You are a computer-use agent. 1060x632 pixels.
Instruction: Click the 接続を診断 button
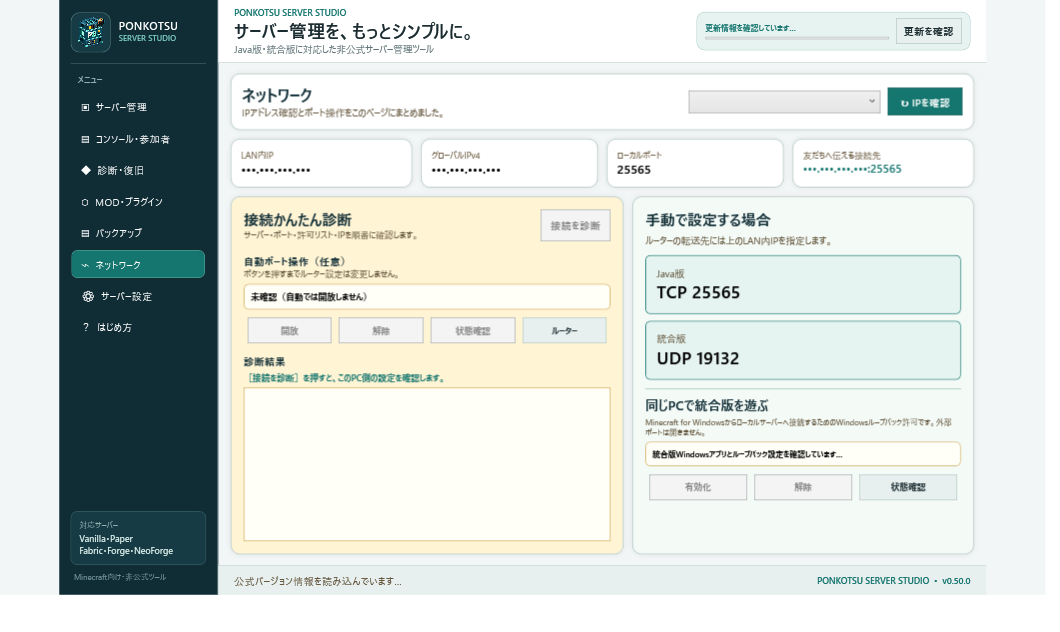coord(575,226)
